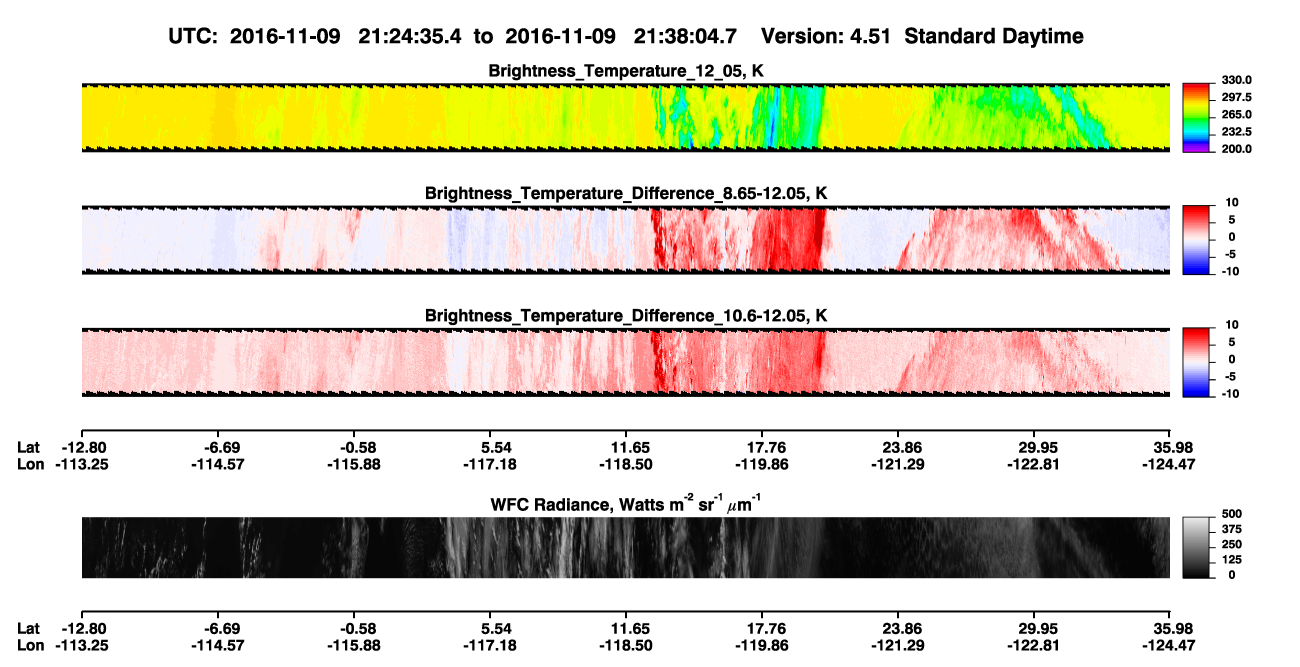Viewport: 1300px width, 667px height.
Task: Click the 'WFC Radiance, Watts' panel title
Action: 626,504
